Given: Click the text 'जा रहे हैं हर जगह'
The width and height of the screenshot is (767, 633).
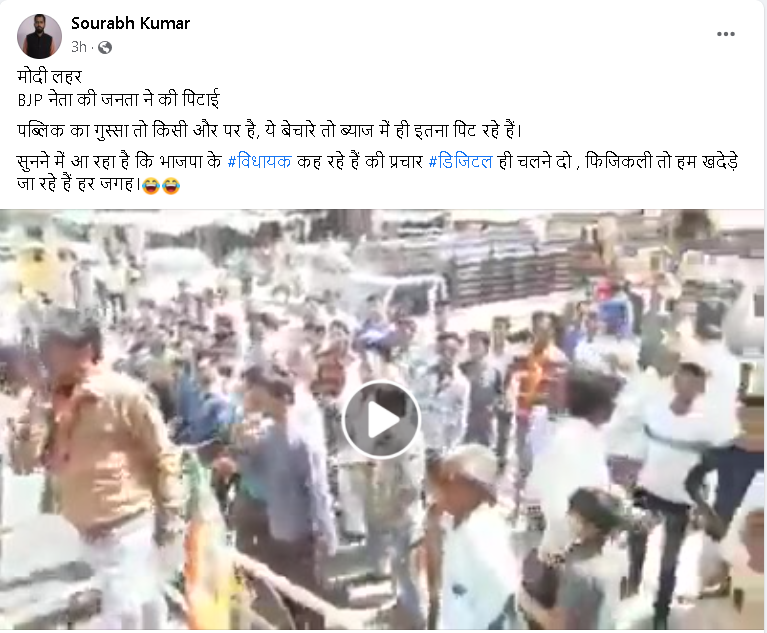Looking at the screenshot, I should pos(78,184).
